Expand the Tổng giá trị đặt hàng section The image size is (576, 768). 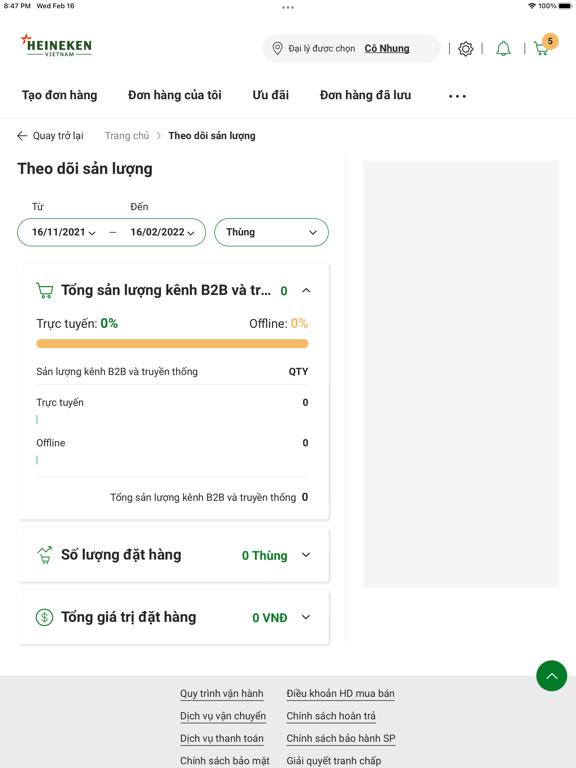pyautogui.click(x=306, y=617)
